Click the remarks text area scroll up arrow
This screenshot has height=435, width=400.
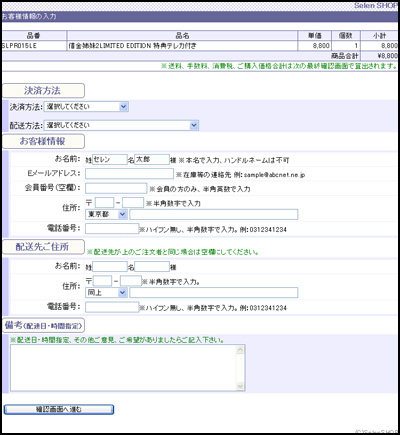[x=240, y=350]
